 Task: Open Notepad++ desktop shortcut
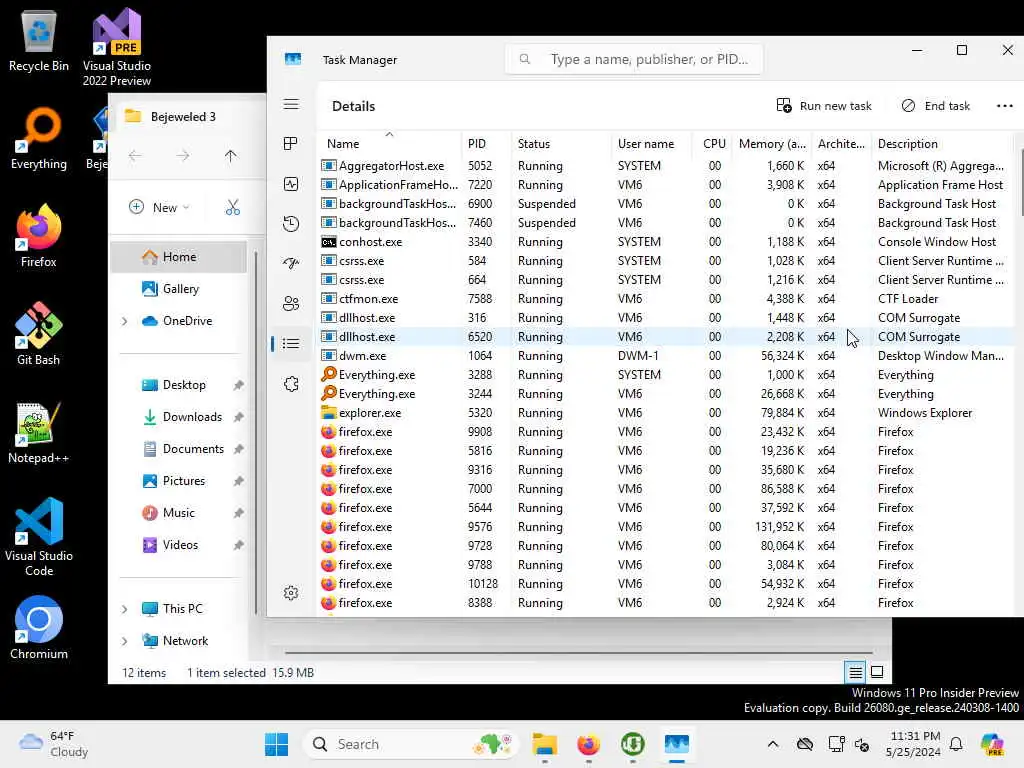tap(39, 432)
